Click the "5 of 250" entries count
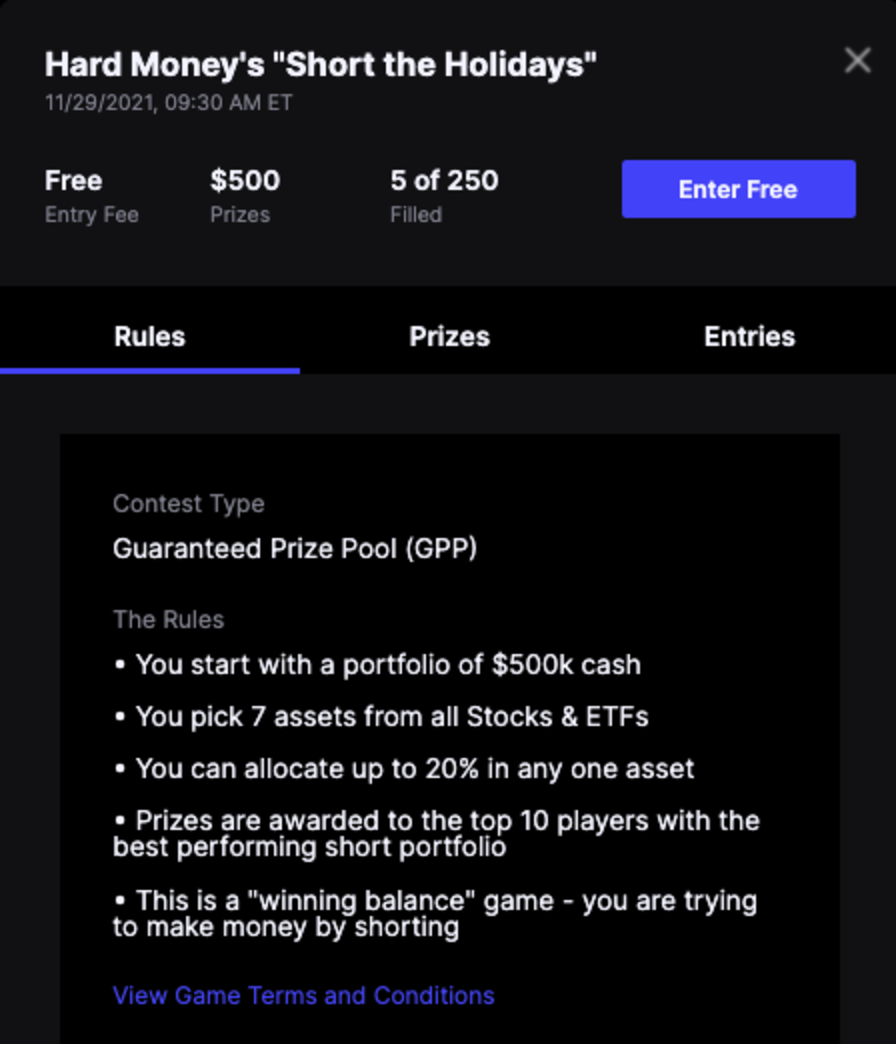Screen dimensions: 896x1044 click(444, 181)
